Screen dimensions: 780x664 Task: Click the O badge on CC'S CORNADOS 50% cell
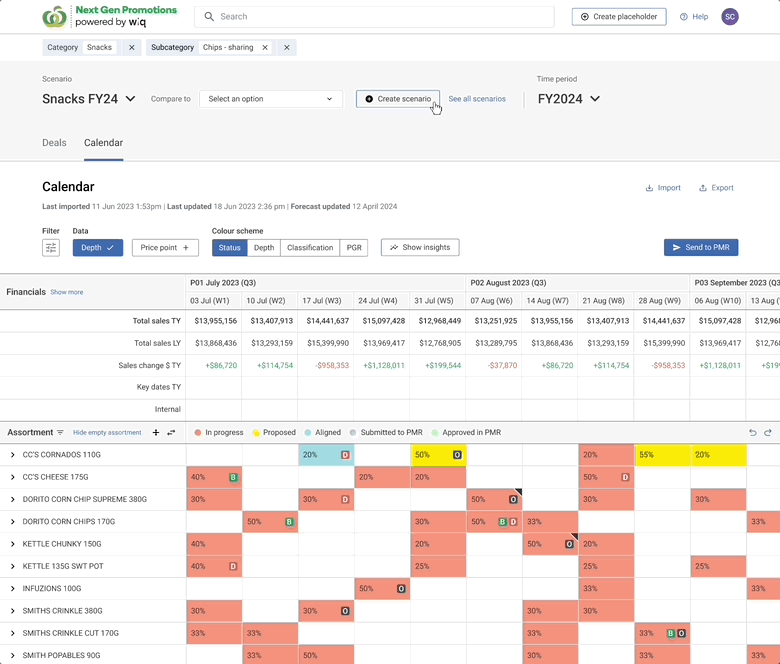[x=457, y=455]
